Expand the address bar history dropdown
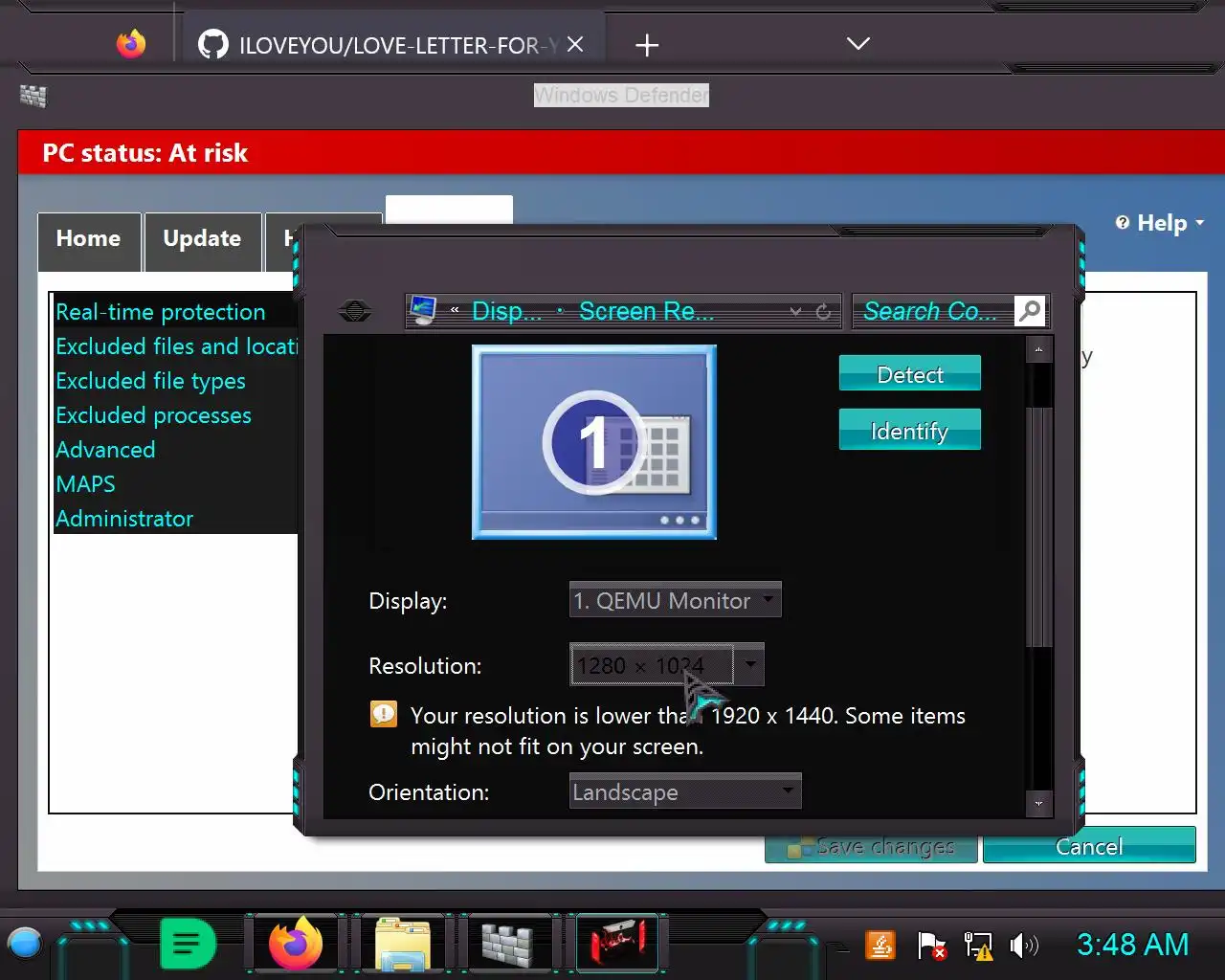This screenshot has height=980, width=1225. click(x=795, y=312)
